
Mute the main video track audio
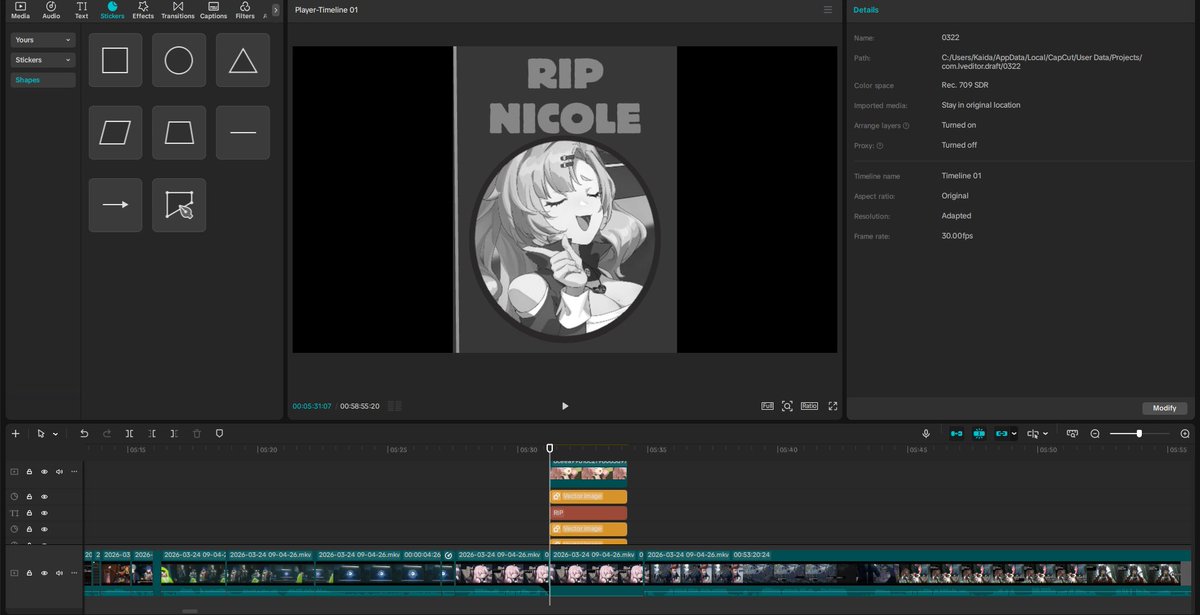point(59,573)
